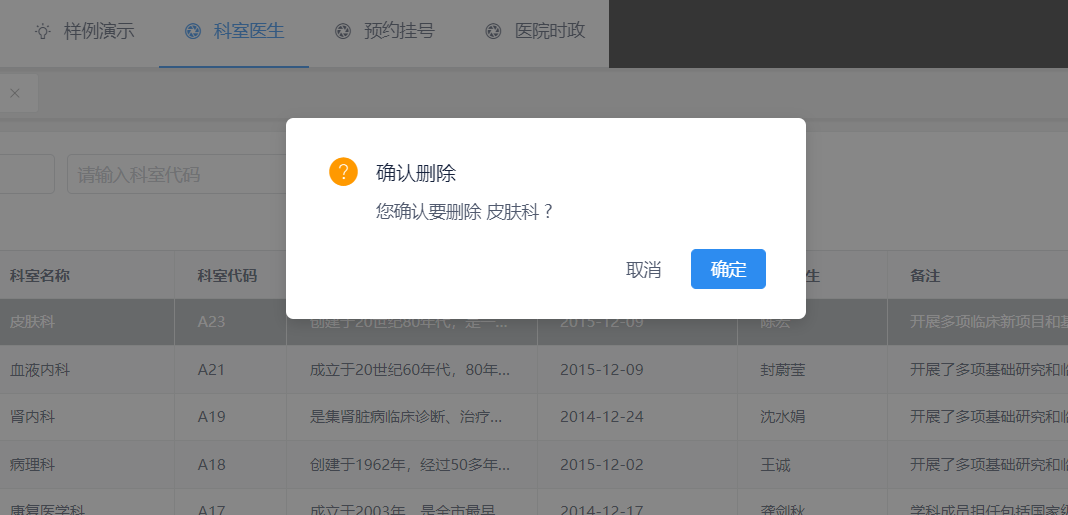The height and width of the screenshot is (515, 1068).
Task: Click the 2015-12-02 date cell
Action: pyautogui.click(x=601, y=465)
